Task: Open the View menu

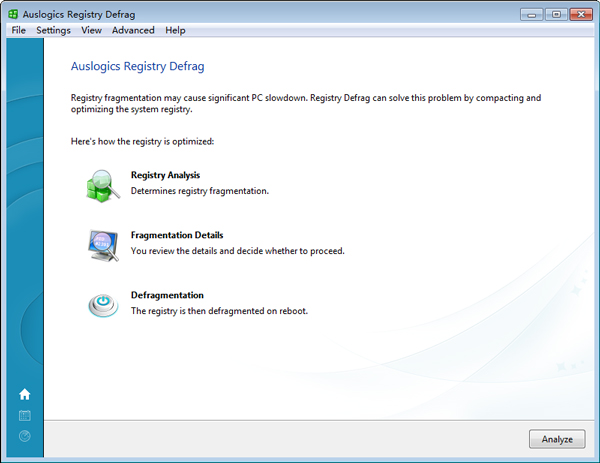Action: (91, 30)
